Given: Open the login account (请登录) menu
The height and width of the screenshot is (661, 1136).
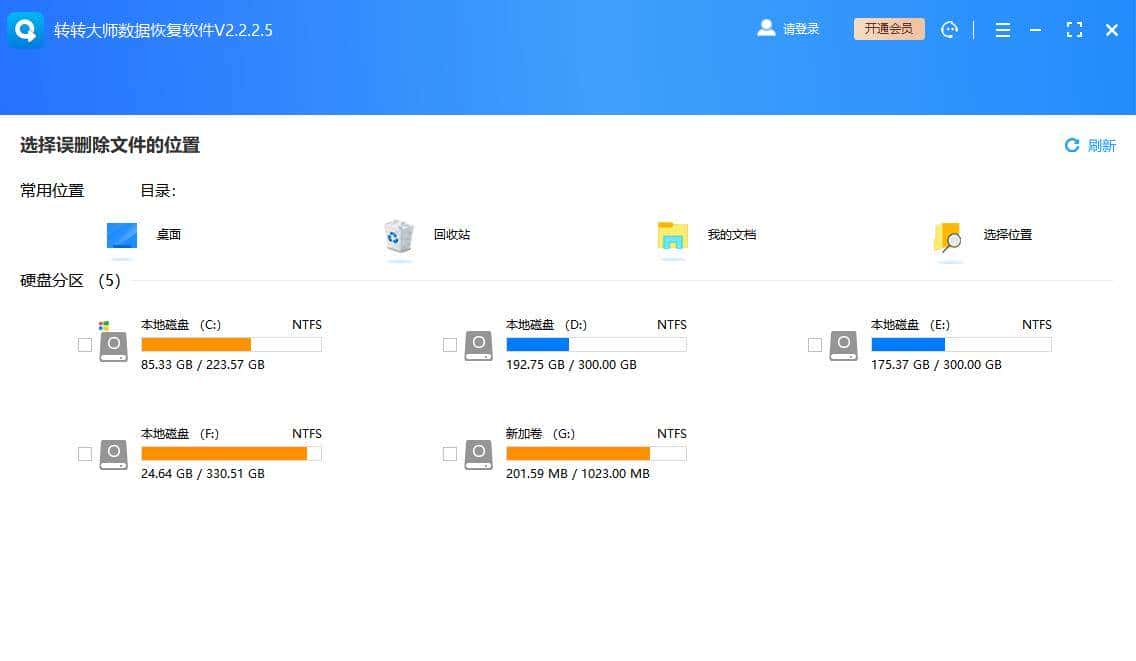Looking at the screenshot, I should tap(789, 29).
